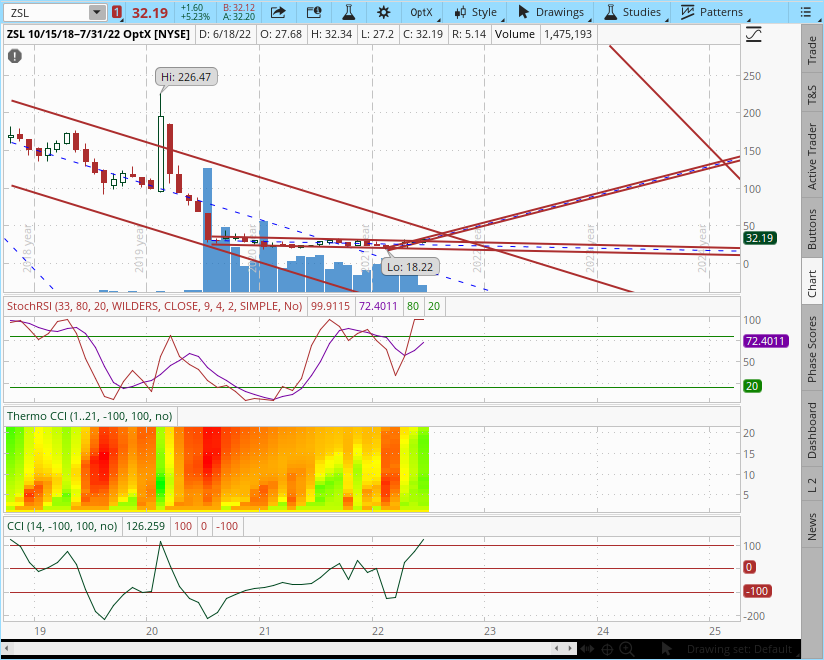Toggle the horizontal expand arrows at bottom
Screen dimensions: 824x660
pos(585,650)
